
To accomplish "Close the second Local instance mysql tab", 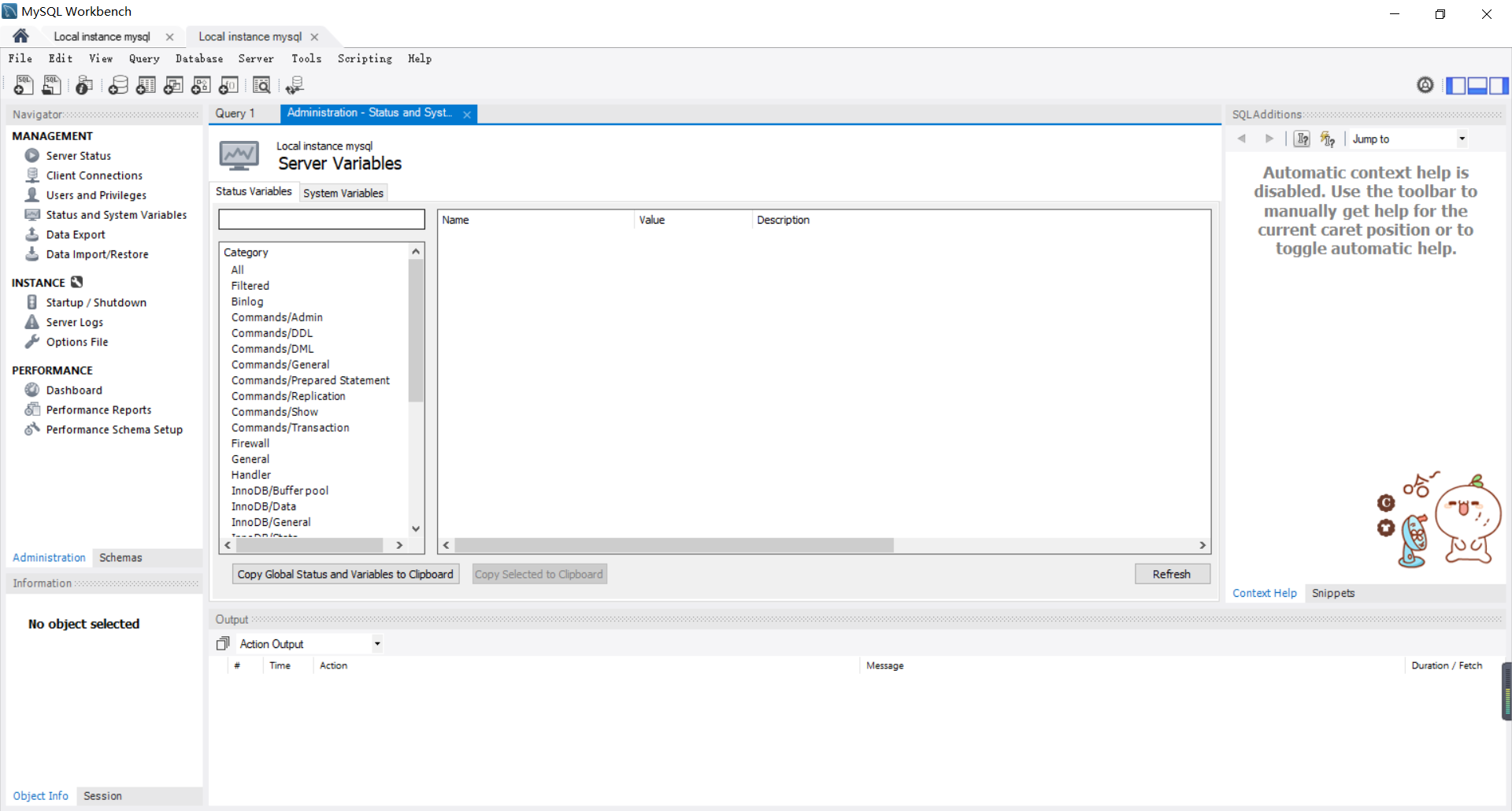I will tap(314, 37).
